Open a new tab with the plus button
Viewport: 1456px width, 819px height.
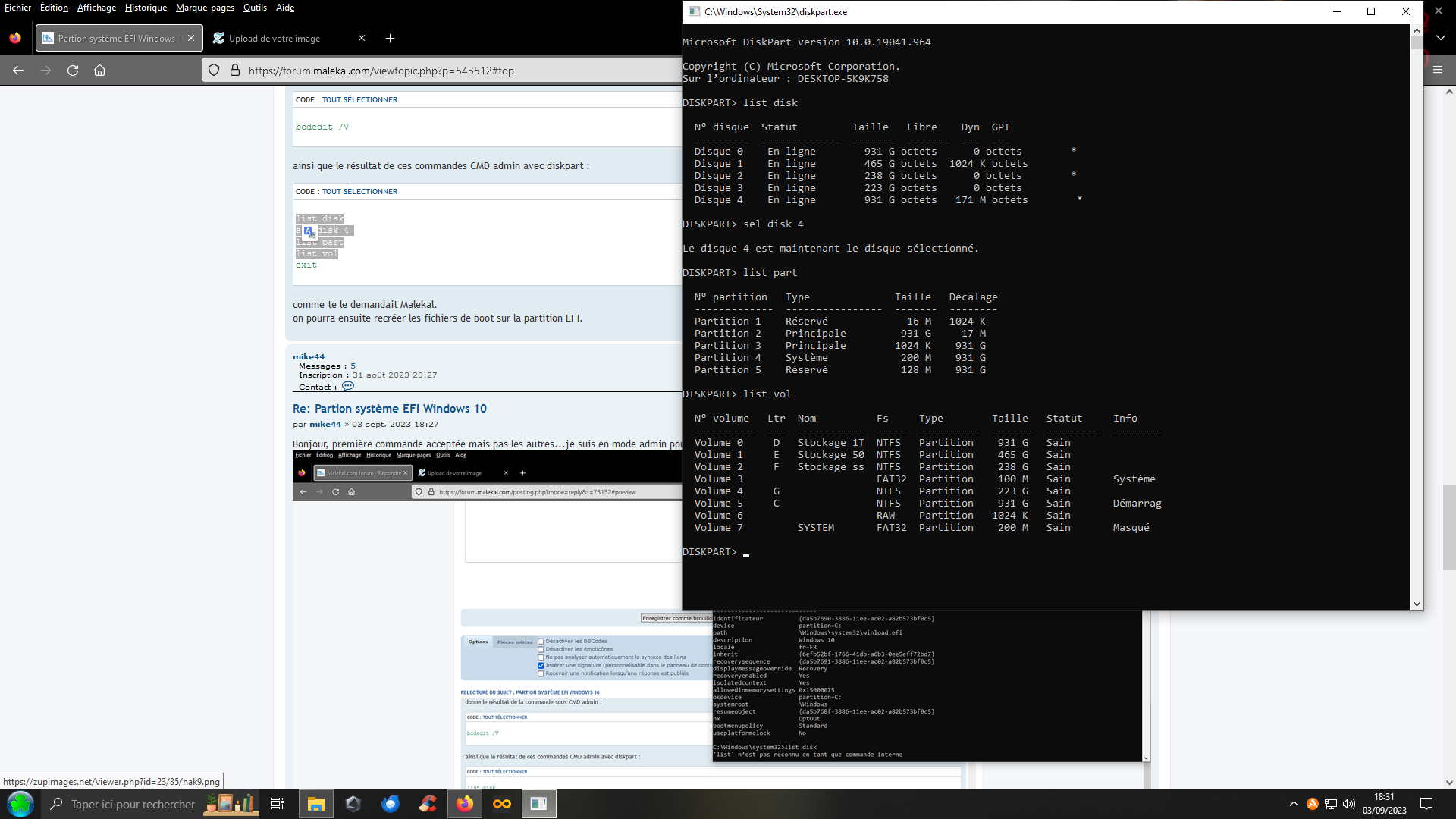coord(390,38)
